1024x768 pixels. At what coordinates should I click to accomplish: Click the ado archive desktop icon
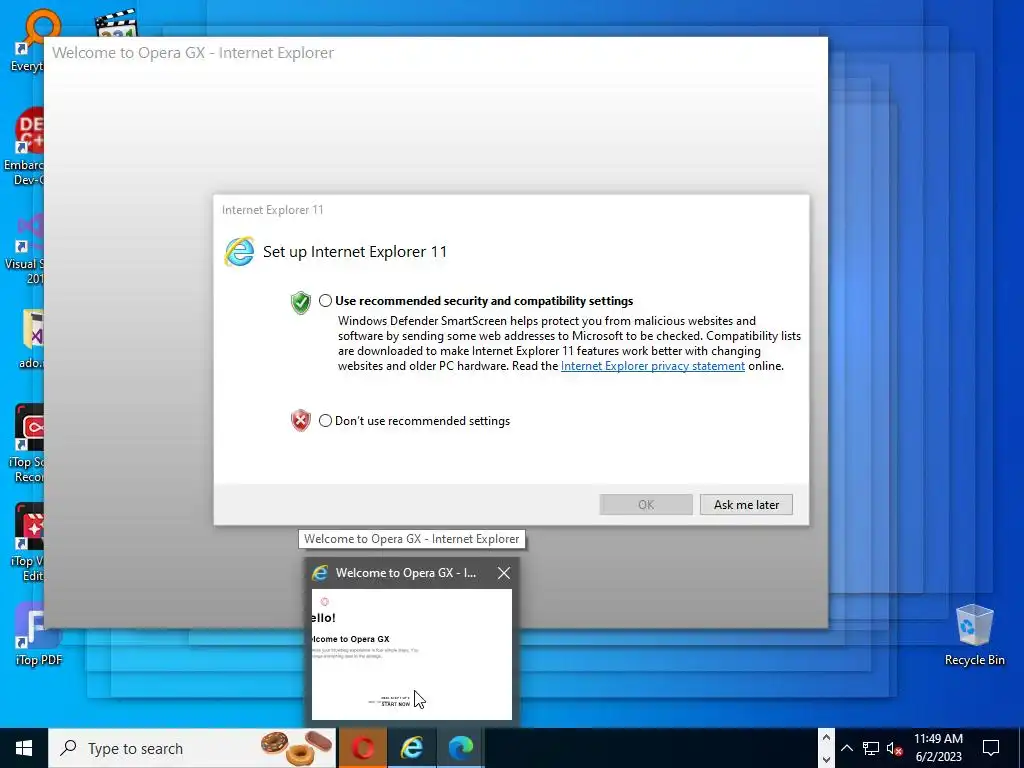coord(31,340)
